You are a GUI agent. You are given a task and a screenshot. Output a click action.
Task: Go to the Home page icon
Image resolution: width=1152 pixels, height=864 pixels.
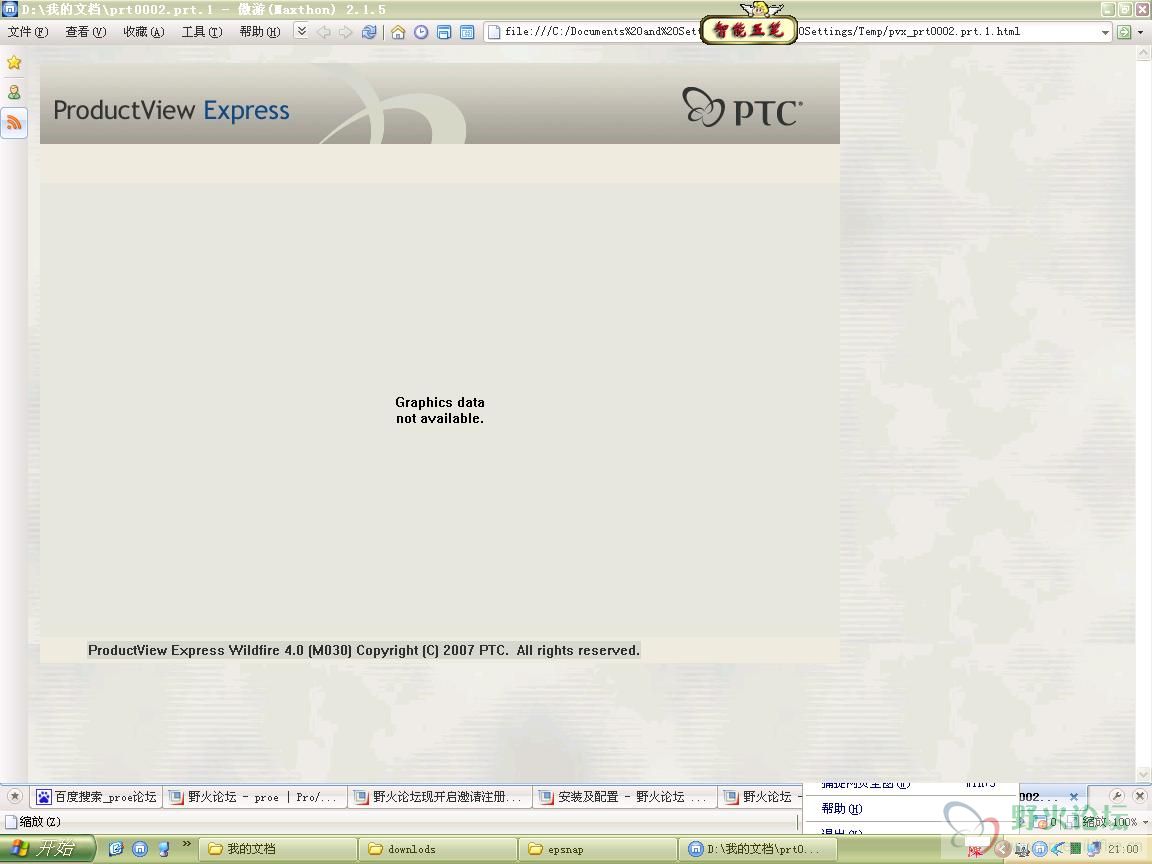point(397,32)
